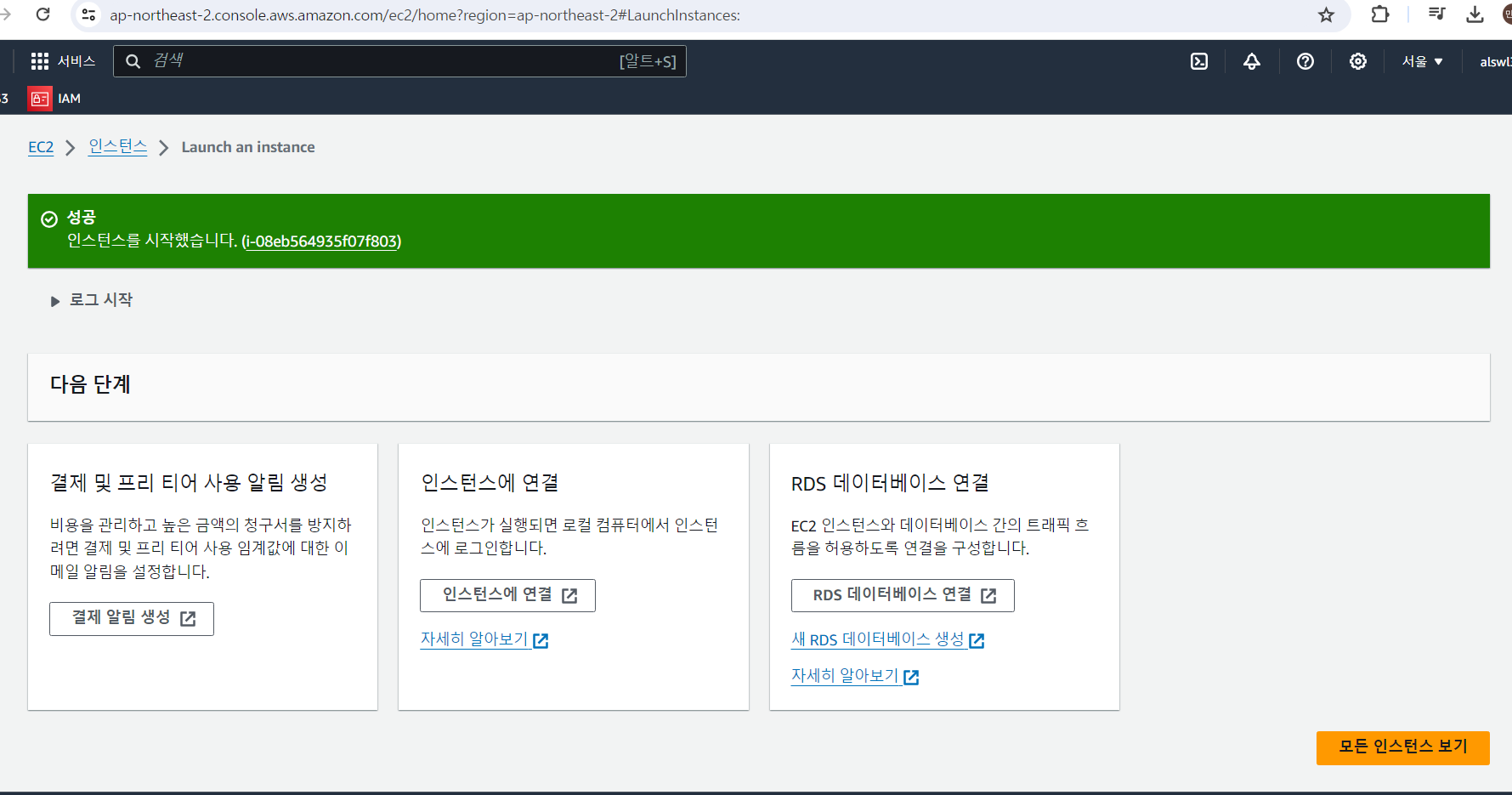Click the red IAM service icon
This screenshot has height=795, width=1512.
[x=40, y=99]
